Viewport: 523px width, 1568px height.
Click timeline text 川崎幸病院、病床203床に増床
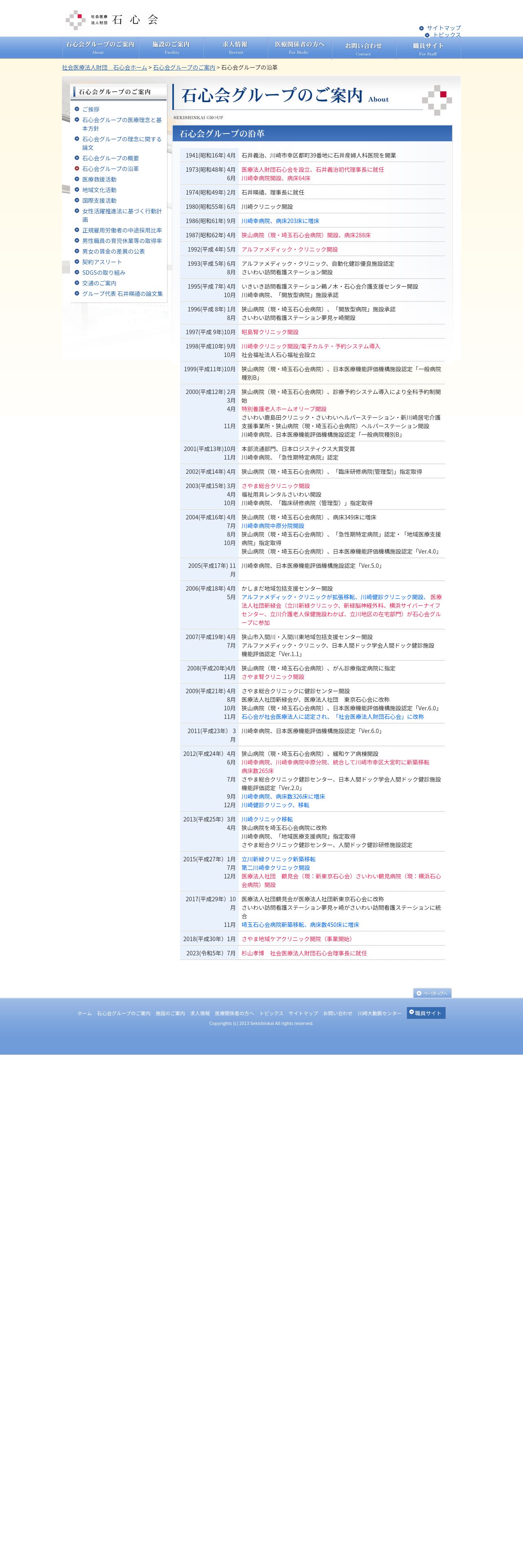(280, 221)
